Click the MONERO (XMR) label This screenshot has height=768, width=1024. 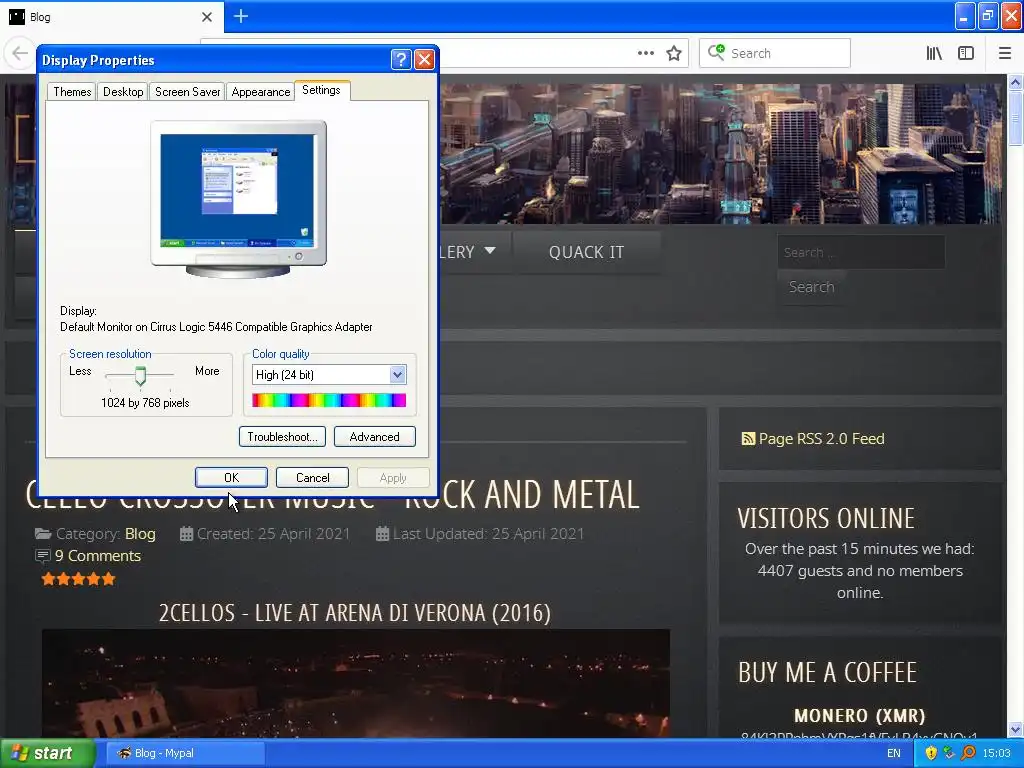coord(859,716)
